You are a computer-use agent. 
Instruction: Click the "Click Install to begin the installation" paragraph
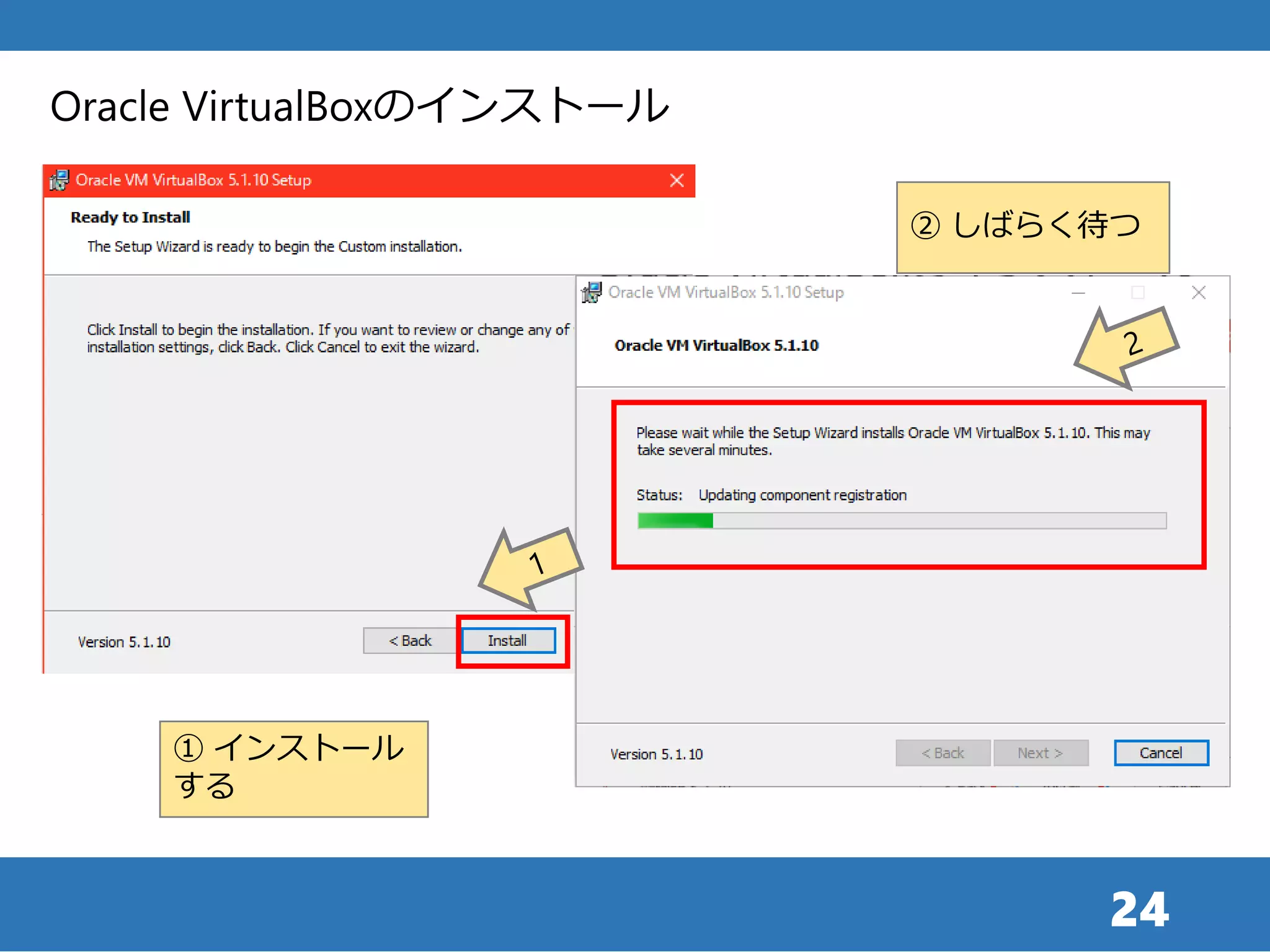(328, 338)
